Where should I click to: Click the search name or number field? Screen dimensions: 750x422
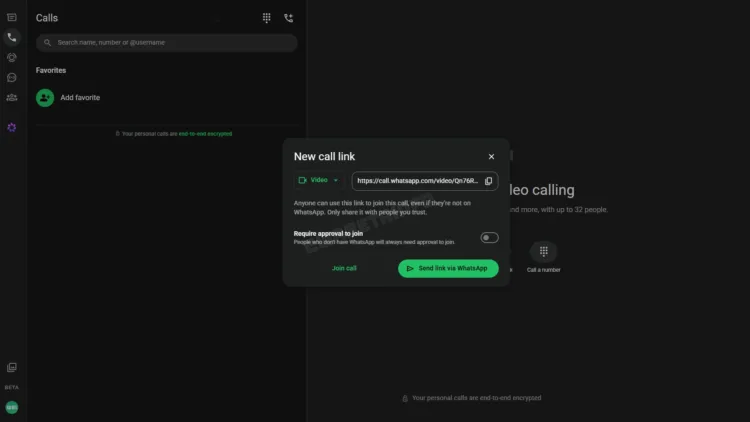[x=166, y=43]
